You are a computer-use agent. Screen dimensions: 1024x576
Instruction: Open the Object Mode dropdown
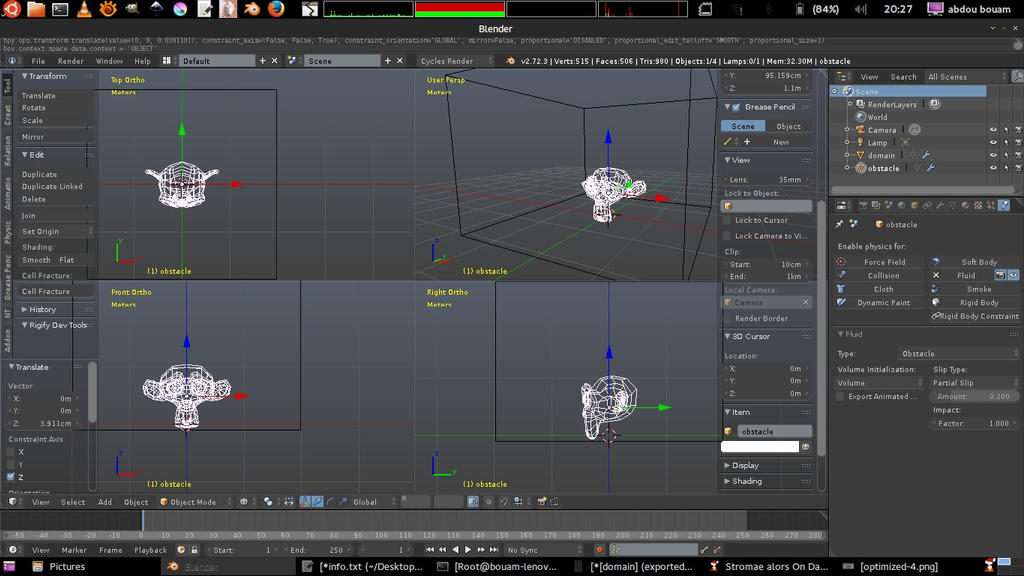(196, 502)
